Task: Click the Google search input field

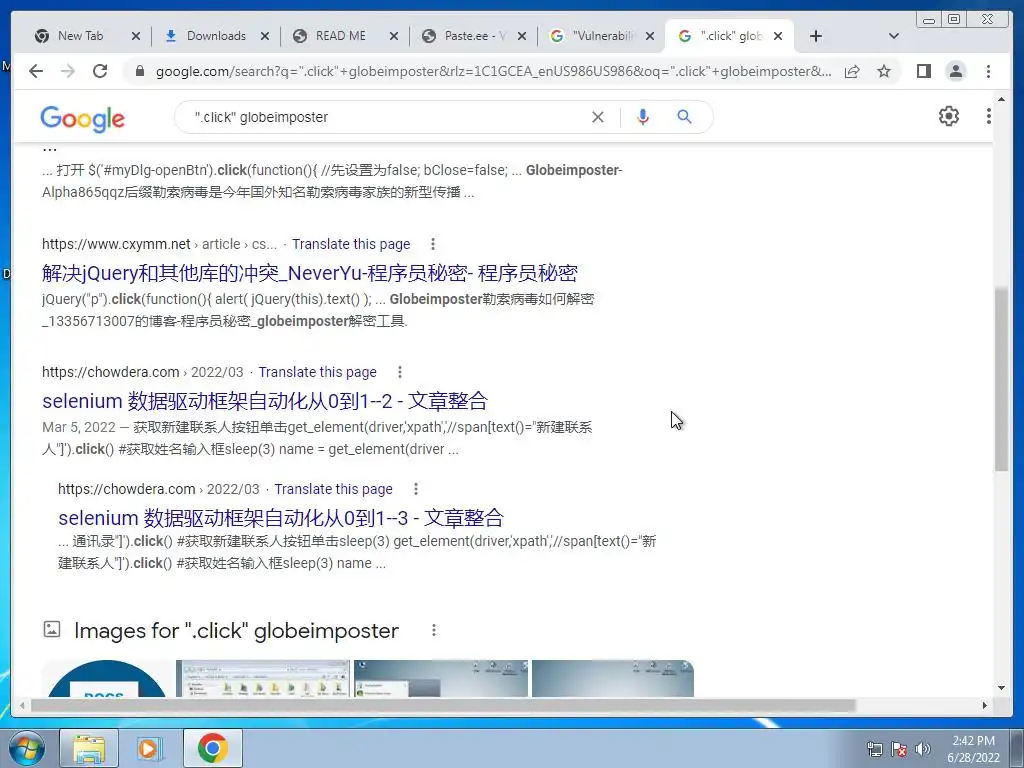Action: (385, 117)
